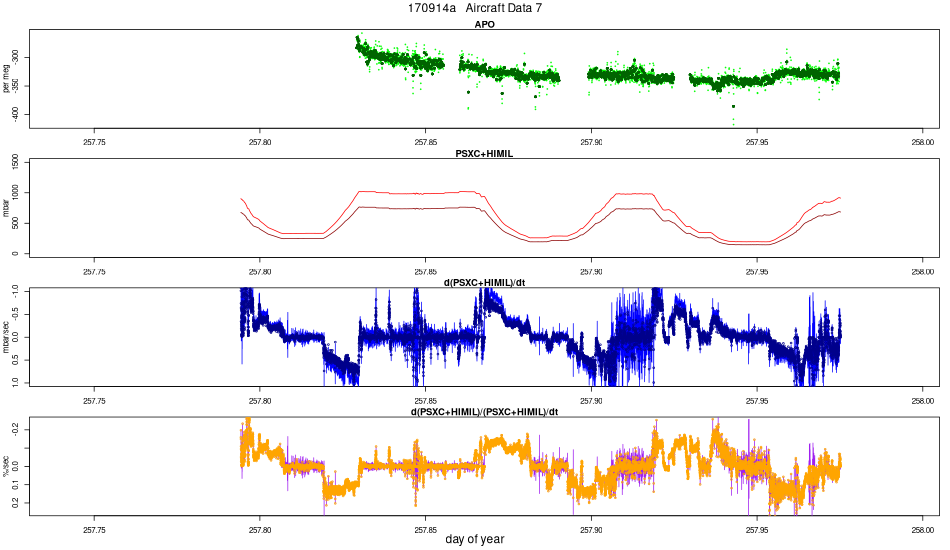This screenshot has height=550, width=950.
Task: Select the APO panel title
Action: tap(484, 24)
